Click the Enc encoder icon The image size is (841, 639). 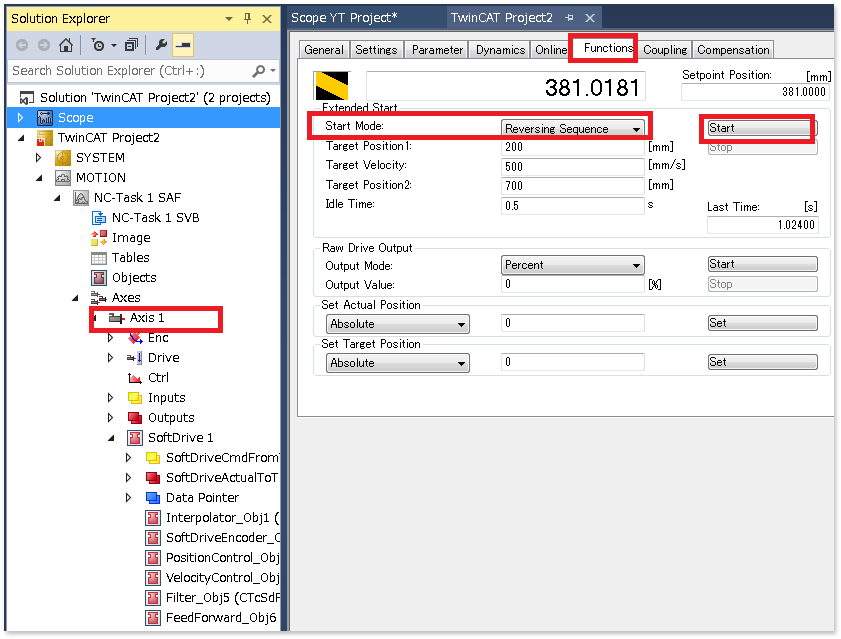pyautogui.click(x=135, y=338)
